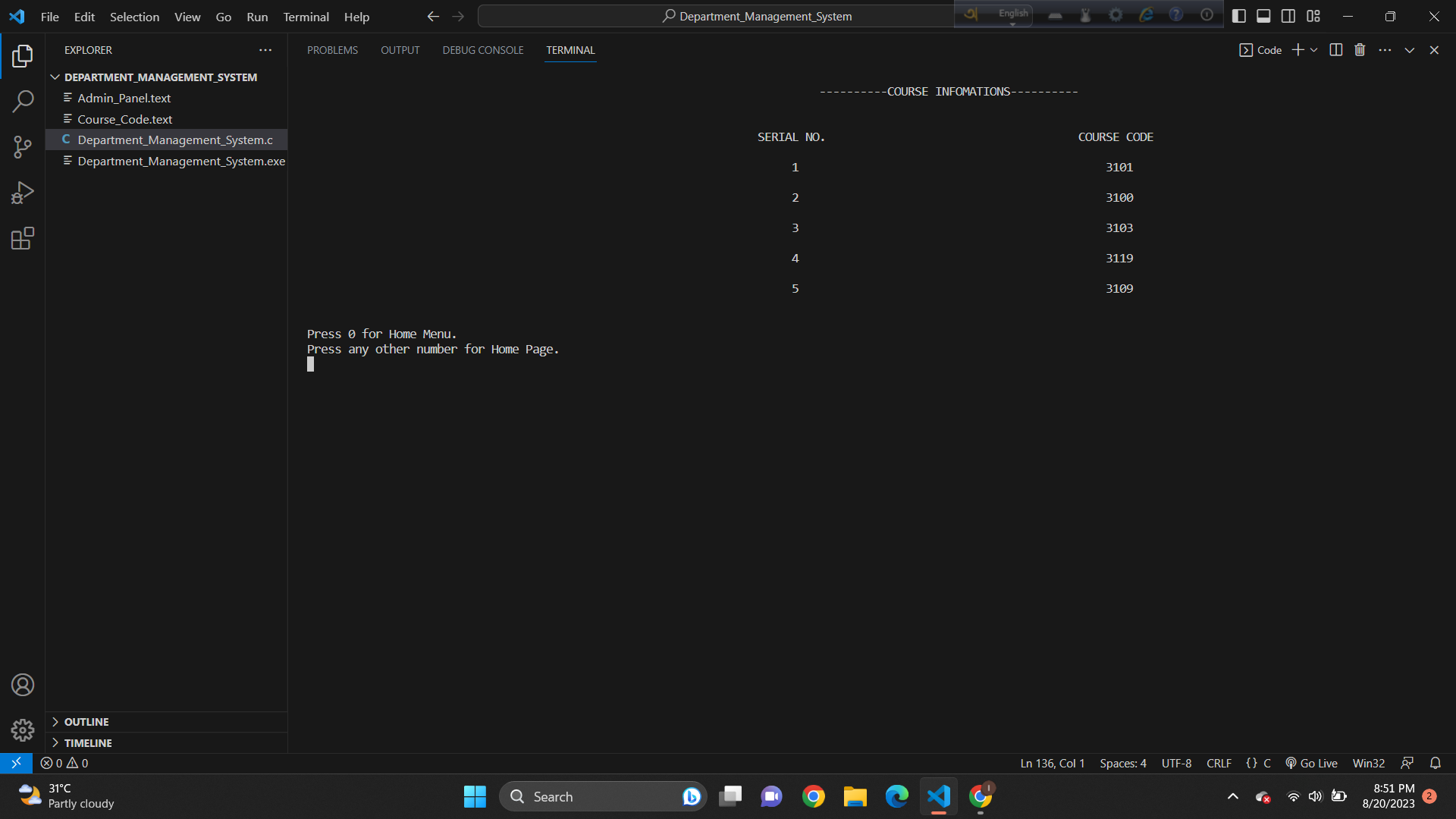Toggle the Go Live server
Screen dimensions: 1456x819
(x=1311, y=763)
